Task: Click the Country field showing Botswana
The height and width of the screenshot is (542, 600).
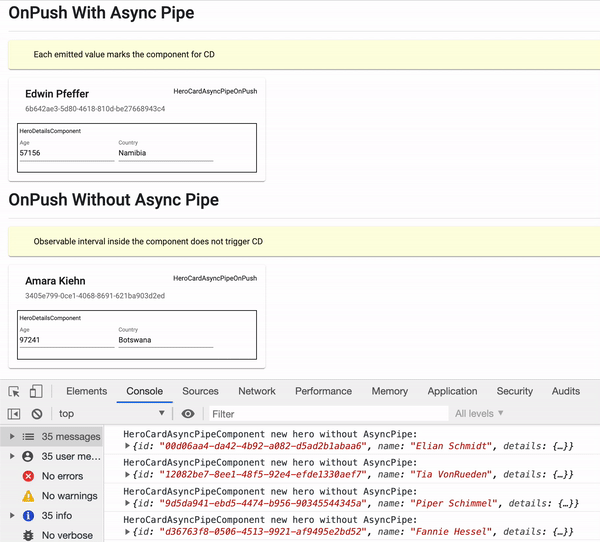Action: (166, 340)
